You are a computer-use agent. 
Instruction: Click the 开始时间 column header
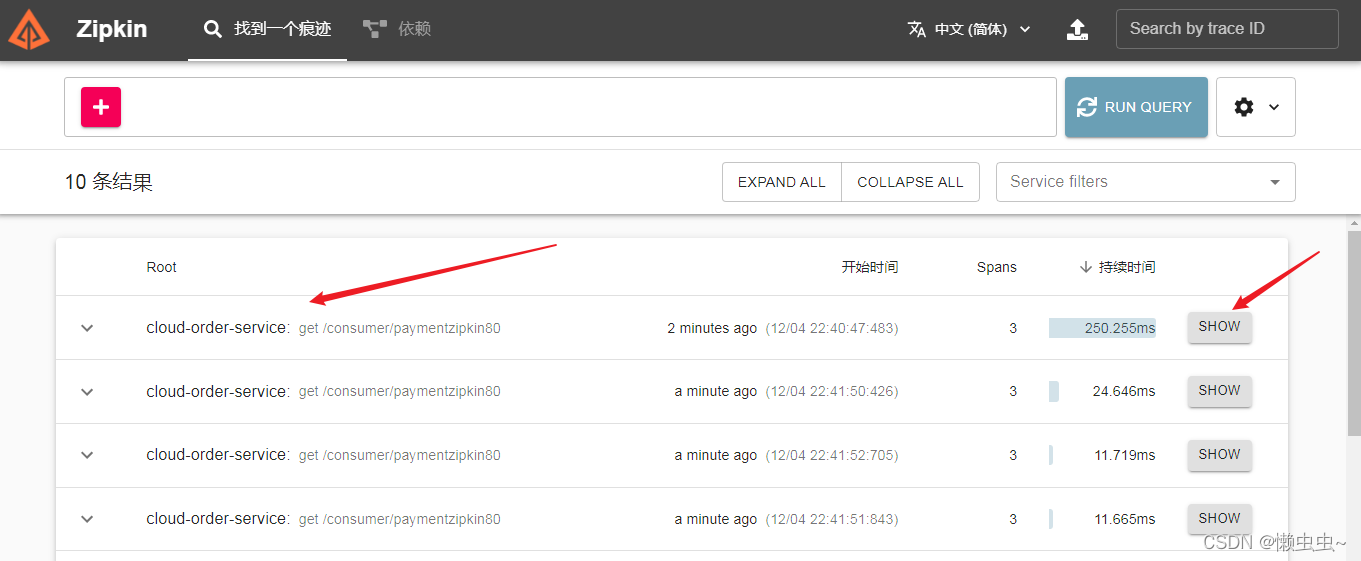[869, 267]
